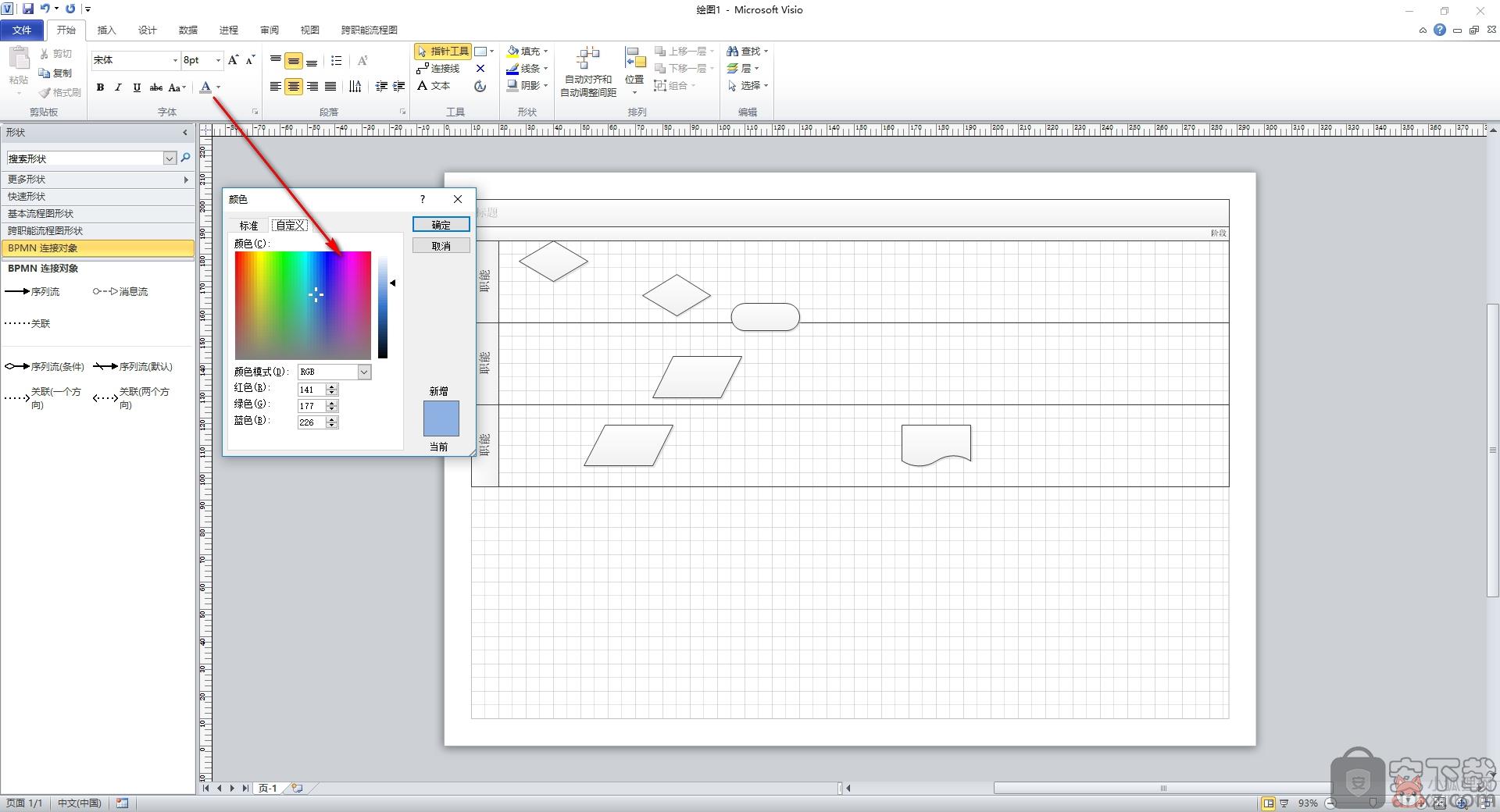This screenshot has width=1500, height=812.
Task: Select the 指针工具 pointer tool
Action: [x=443, y=52]
